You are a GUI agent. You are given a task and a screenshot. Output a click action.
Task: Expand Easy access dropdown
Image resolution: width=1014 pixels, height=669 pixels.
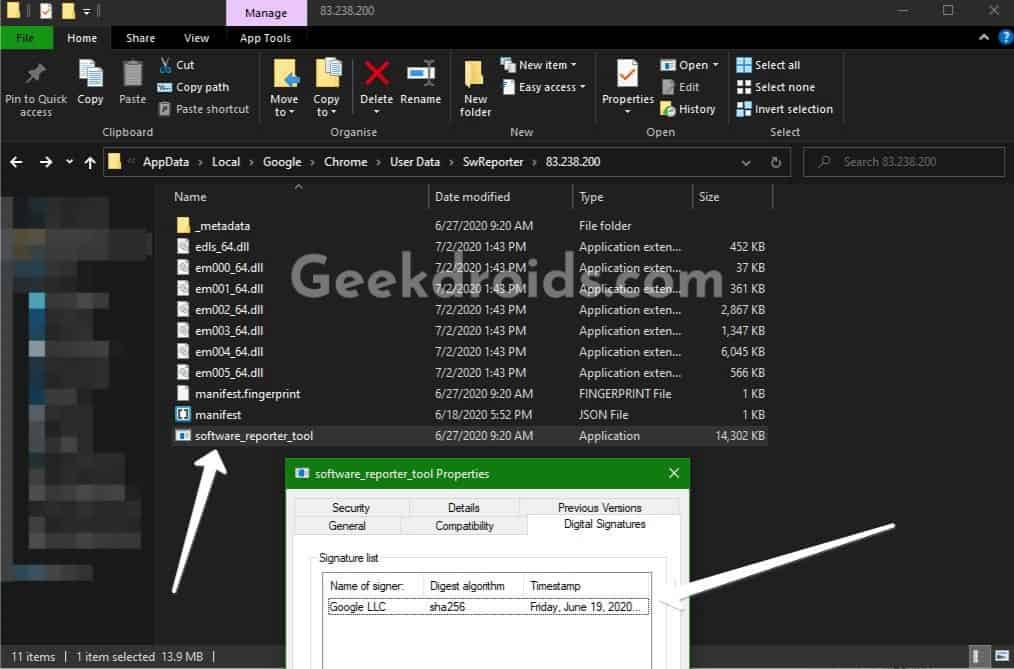pyautogui.click(x=544, y=87)
